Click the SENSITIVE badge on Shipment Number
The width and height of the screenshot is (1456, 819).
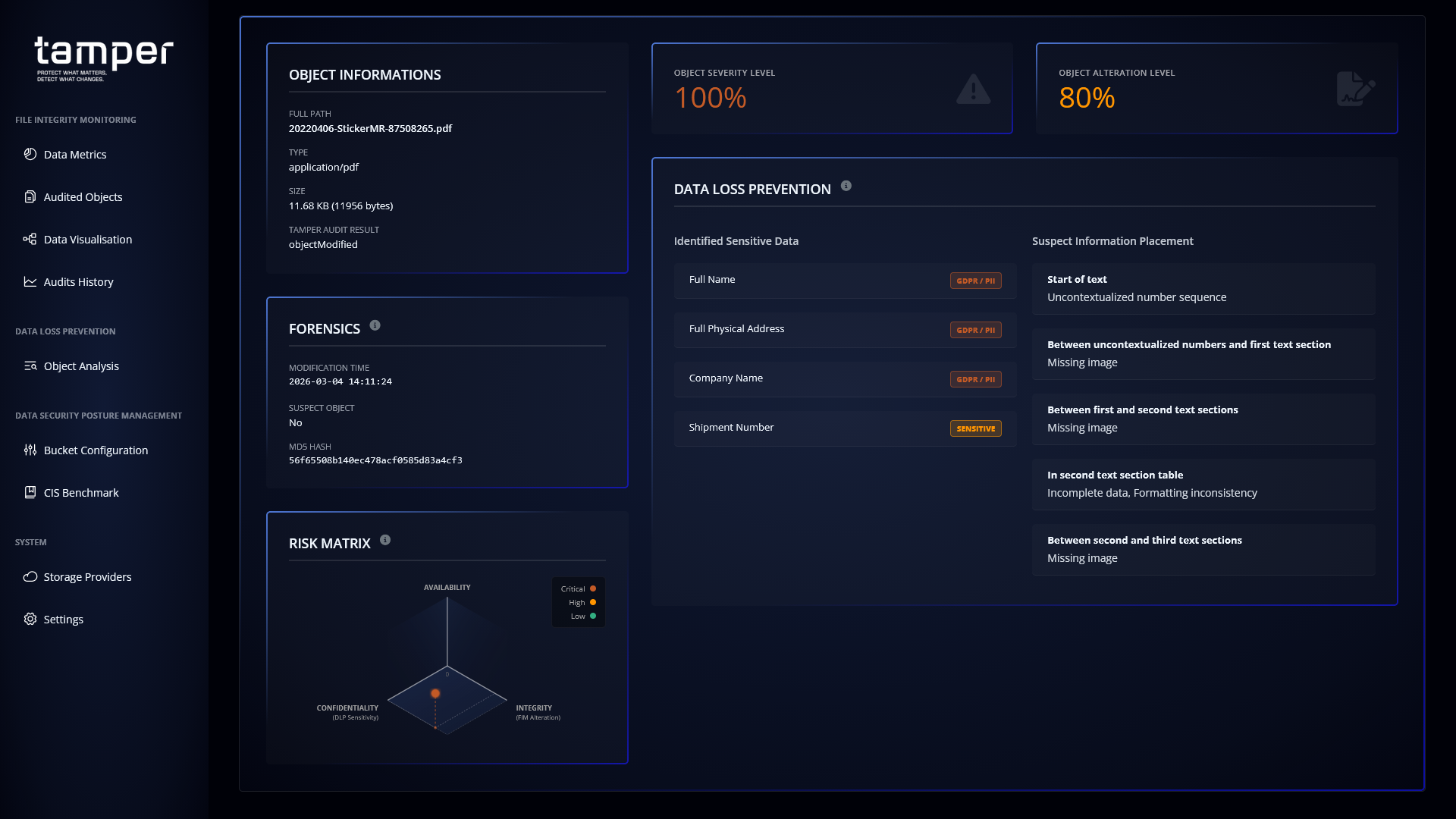click(975, 428)
